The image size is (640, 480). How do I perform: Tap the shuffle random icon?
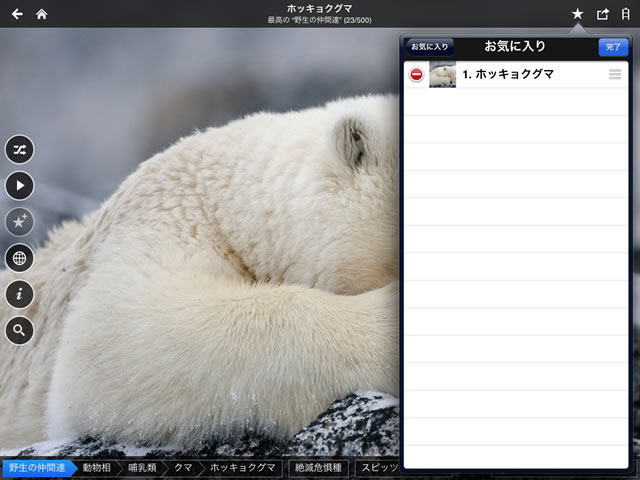click(x=19, y=149)
